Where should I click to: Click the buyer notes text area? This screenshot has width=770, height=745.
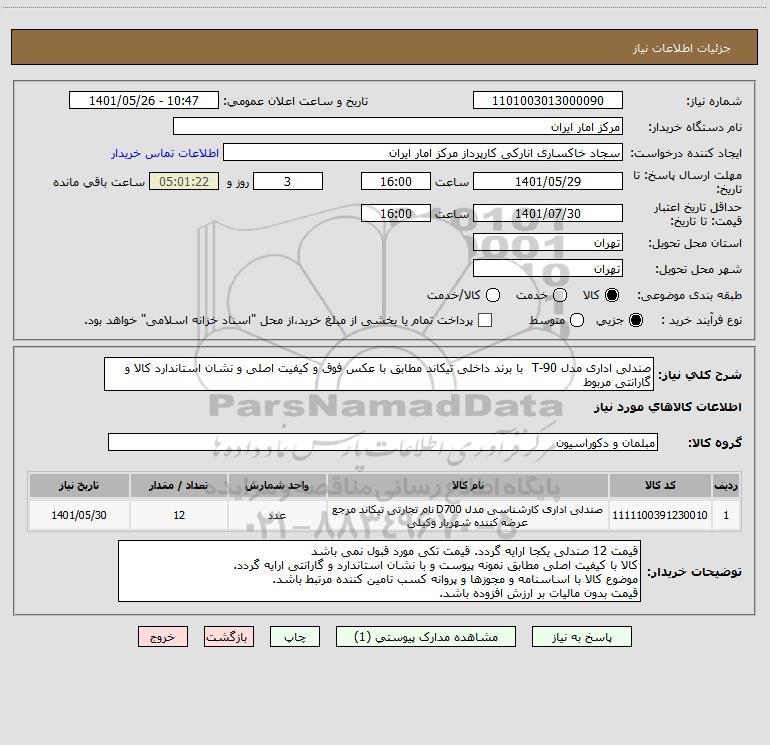point(379,571)
